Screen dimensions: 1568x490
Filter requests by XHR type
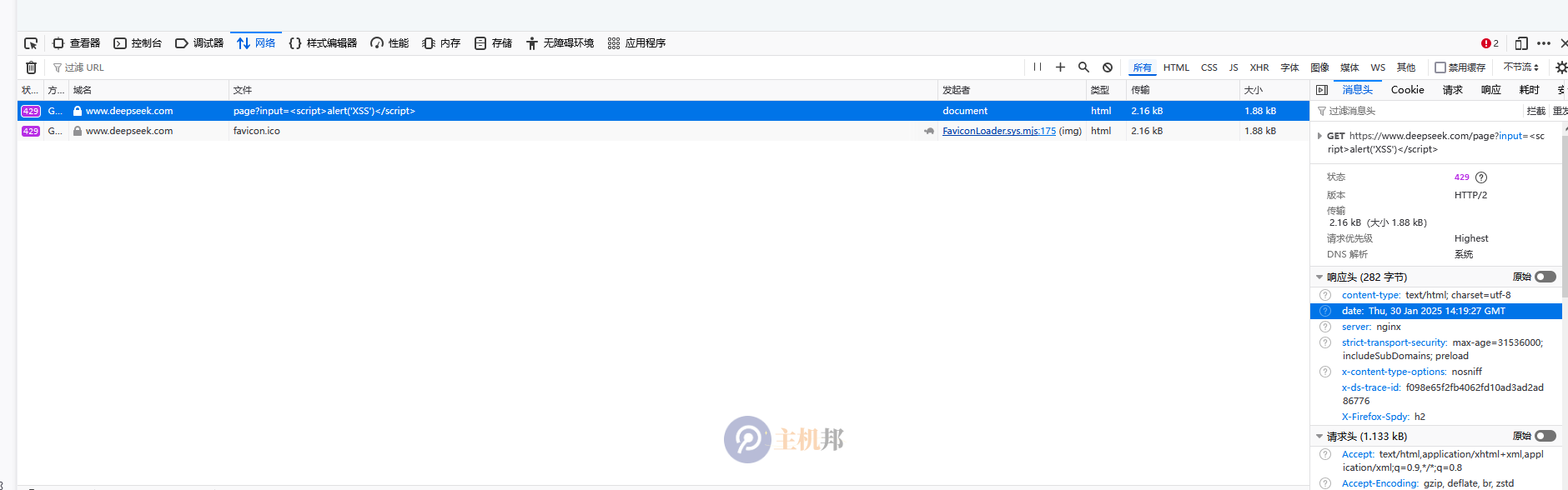pyautogui.click(x=1259, y=67)
